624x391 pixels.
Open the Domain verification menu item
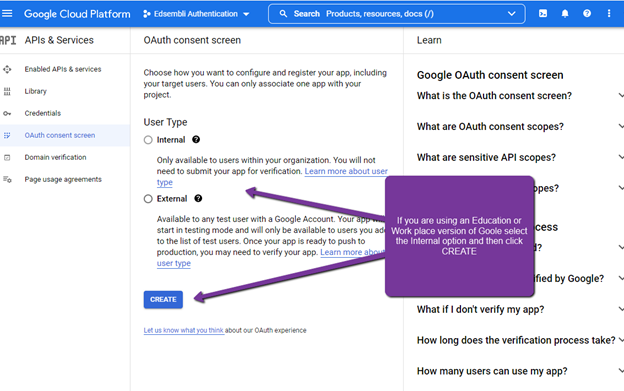coord(55,158)
